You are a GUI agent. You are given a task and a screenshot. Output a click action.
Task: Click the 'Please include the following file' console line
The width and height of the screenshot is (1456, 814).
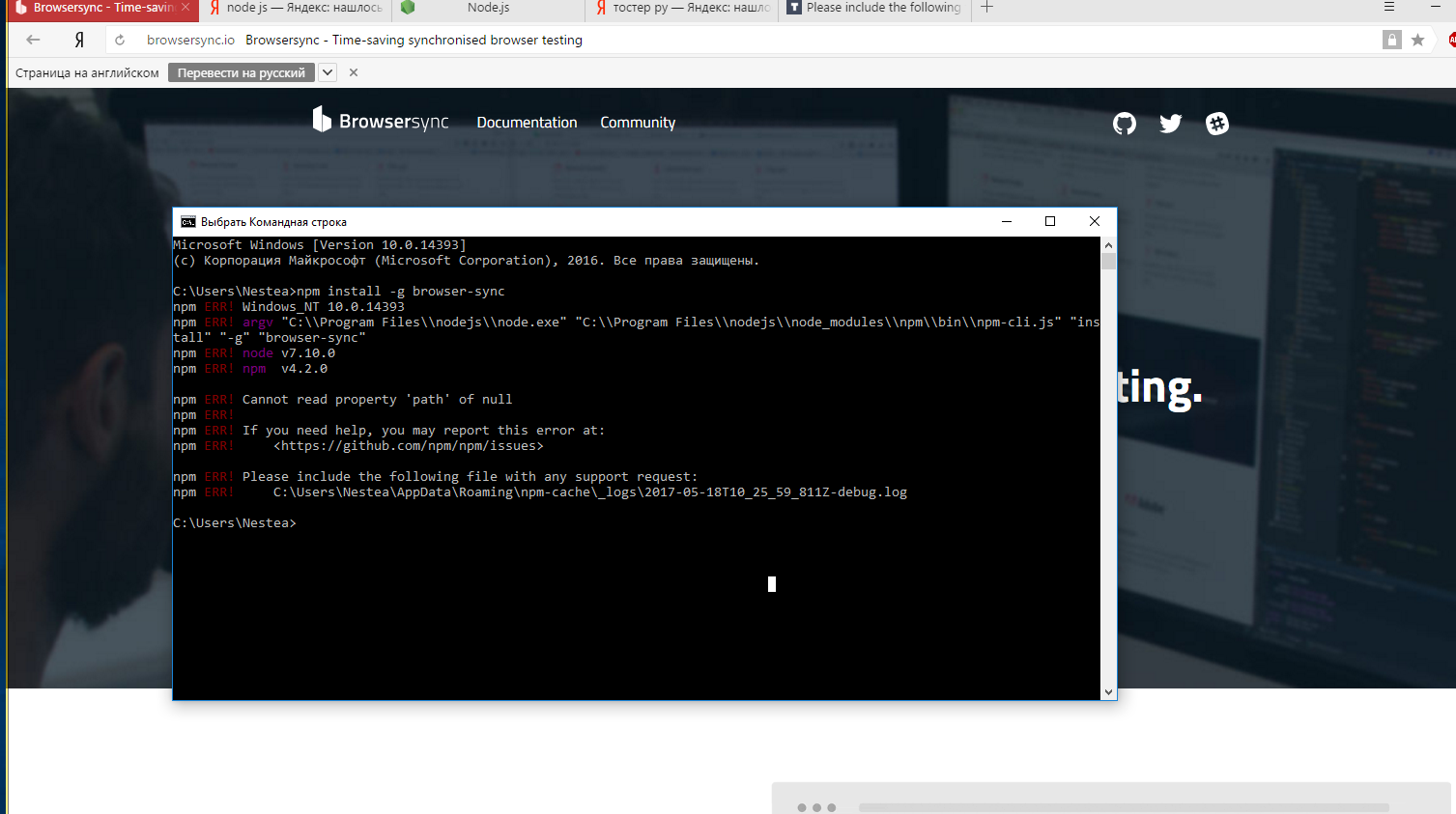[470, 476]
